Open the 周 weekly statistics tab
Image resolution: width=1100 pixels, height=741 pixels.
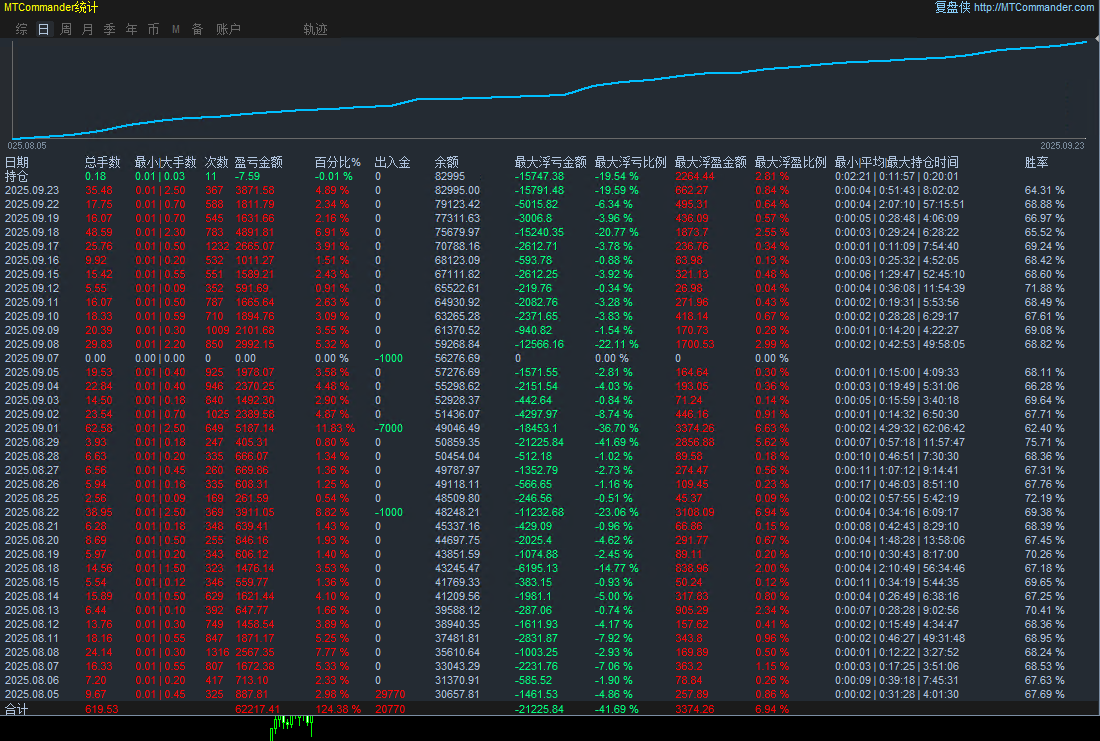(66, 29)
